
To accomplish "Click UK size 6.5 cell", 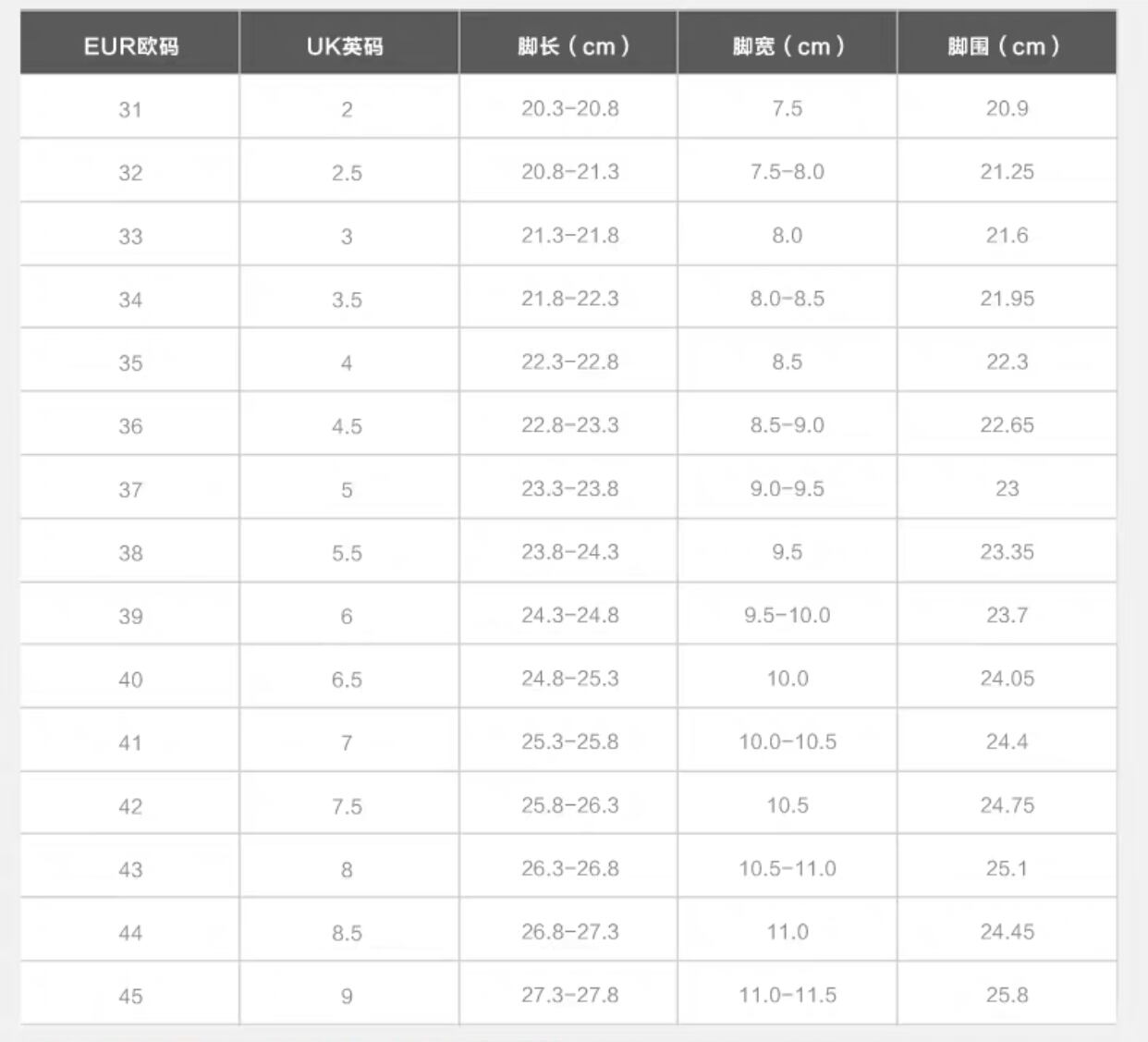I will coord(347,680).
